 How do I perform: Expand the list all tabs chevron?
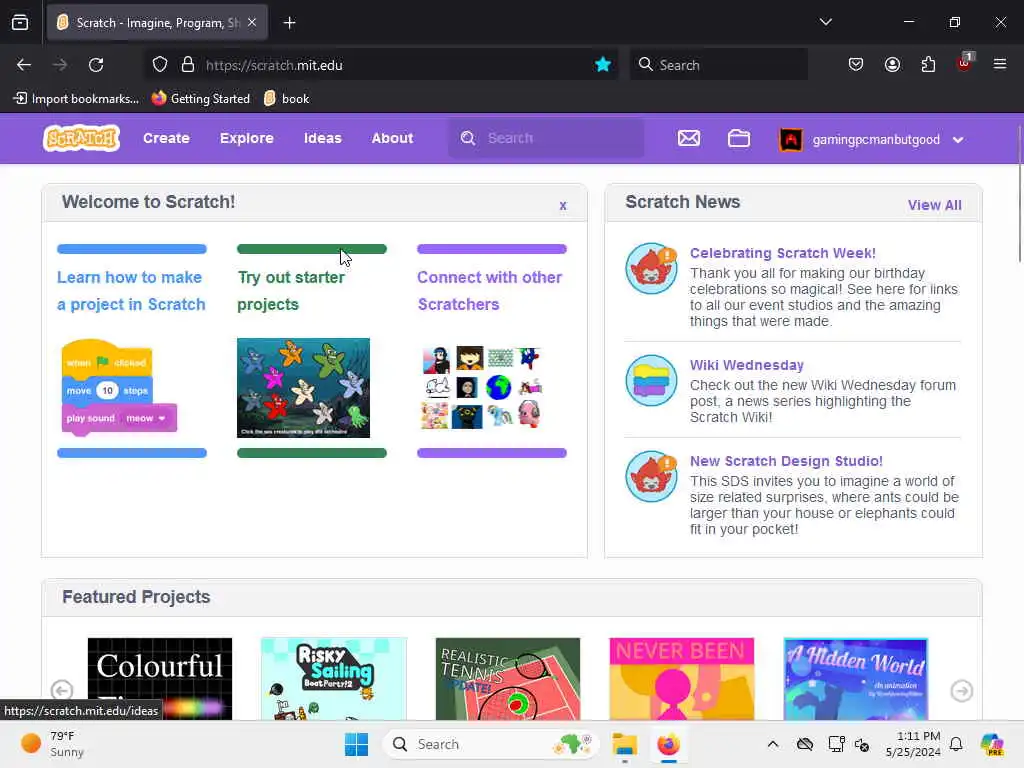tap(825, 22)
